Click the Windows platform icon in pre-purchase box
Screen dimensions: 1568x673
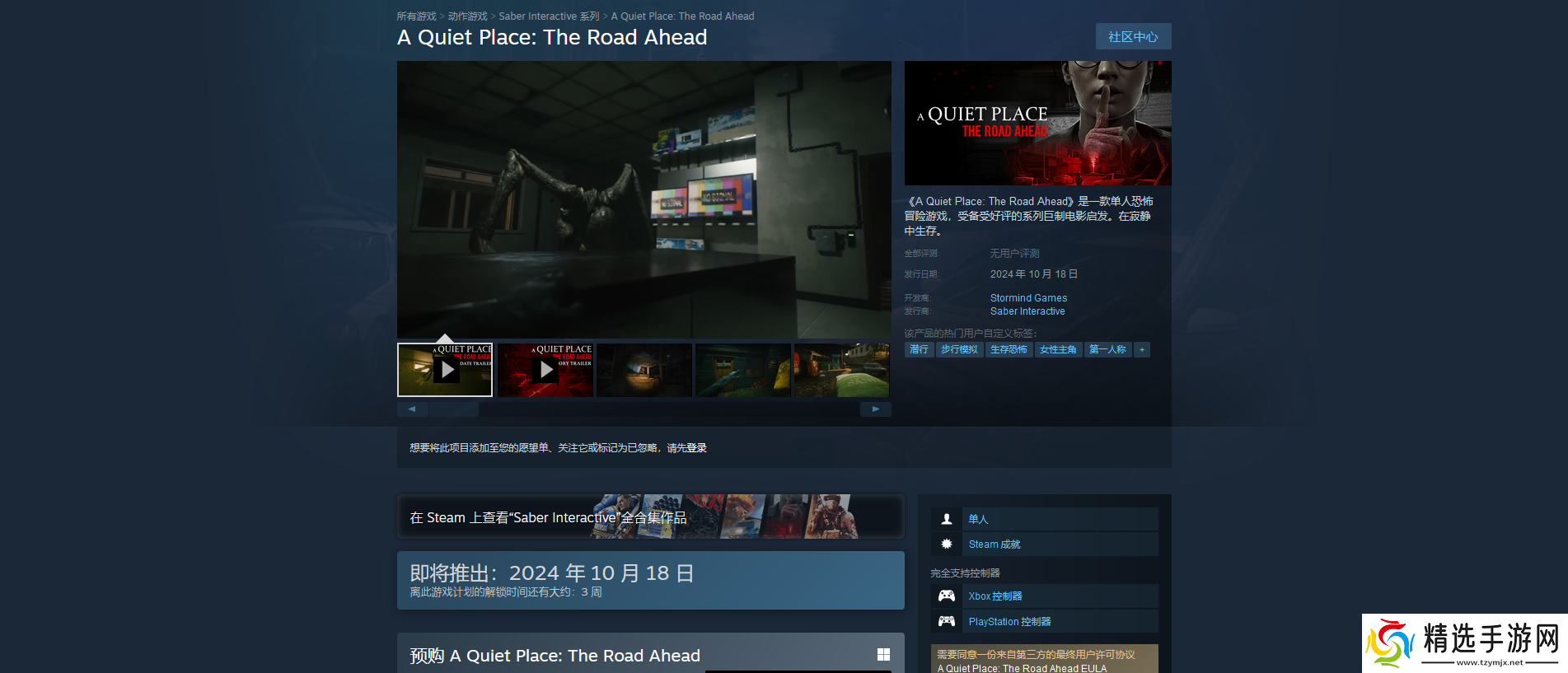(883, 655)
